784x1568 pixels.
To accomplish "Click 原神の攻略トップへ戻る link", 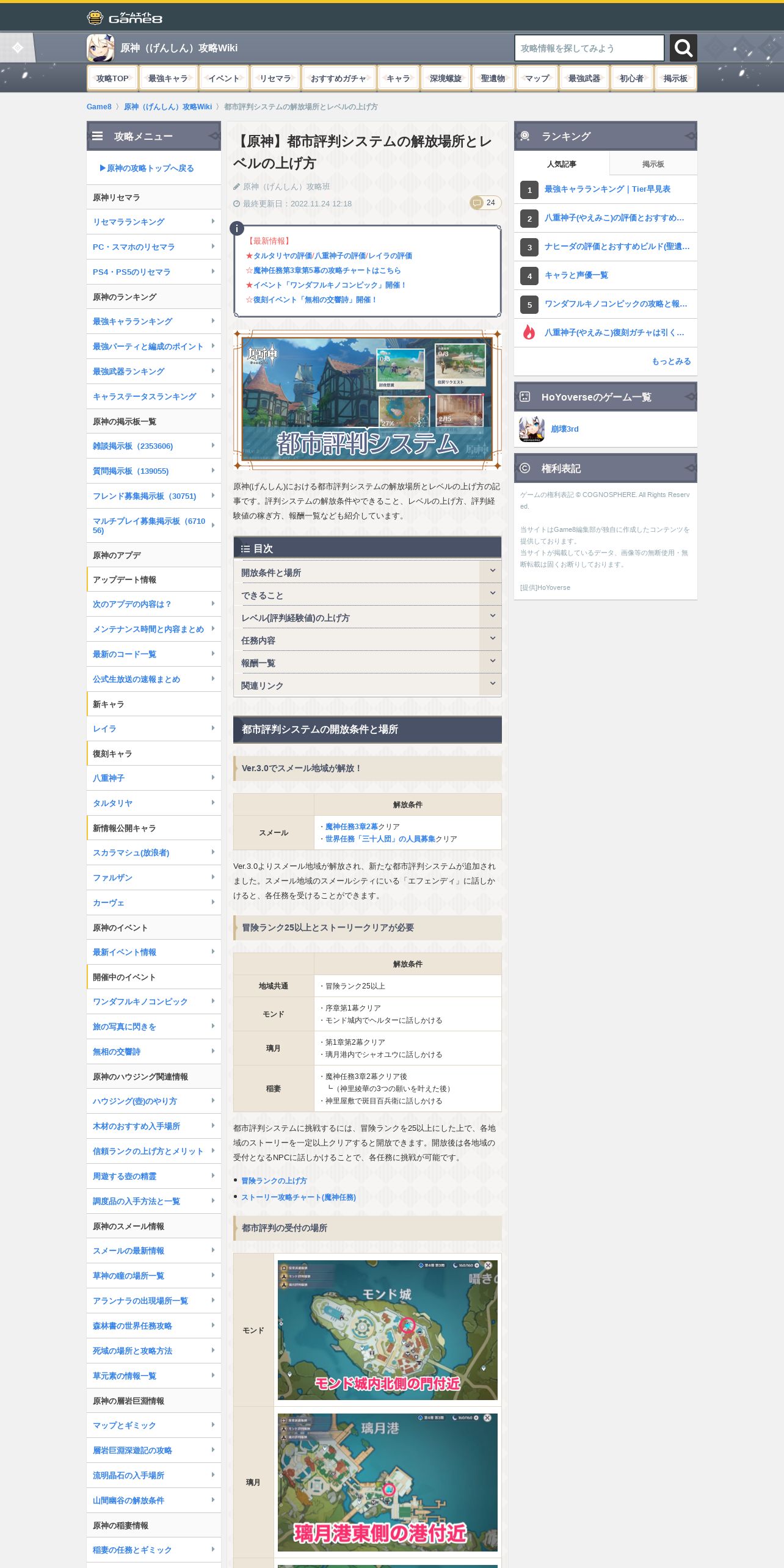I will pyautogui.click(x=147, y=168).
